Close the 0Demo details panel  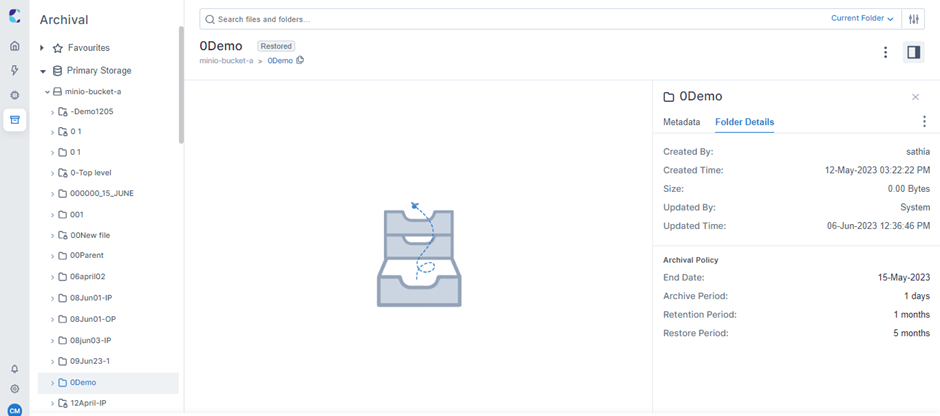(x=915, y=97)
